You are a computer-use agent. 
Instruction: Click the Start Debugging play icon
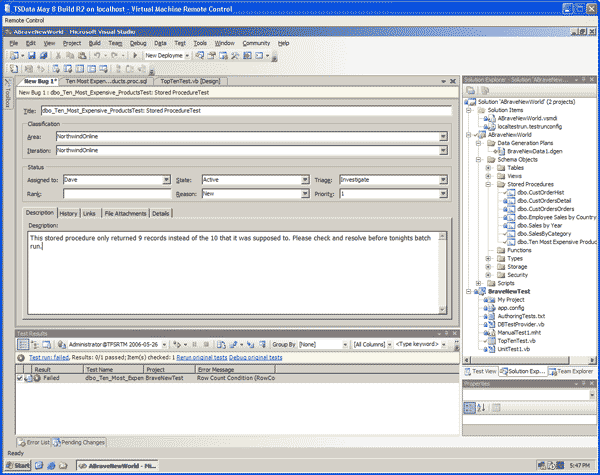point(135,55)
